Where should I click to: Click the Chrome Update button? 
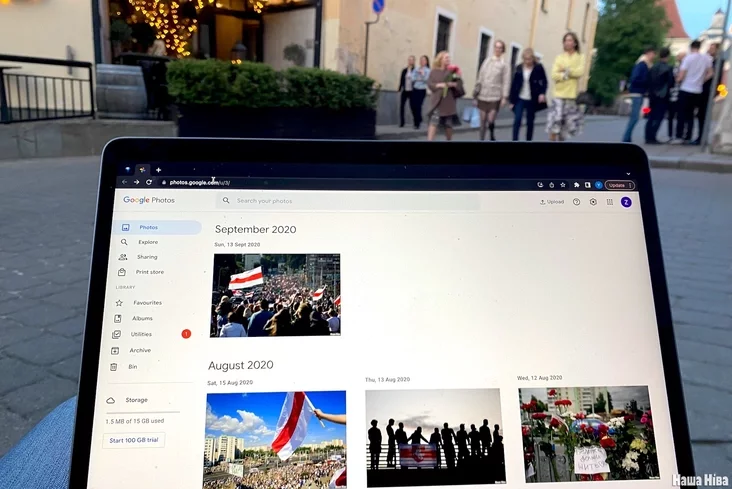point(619,185)
